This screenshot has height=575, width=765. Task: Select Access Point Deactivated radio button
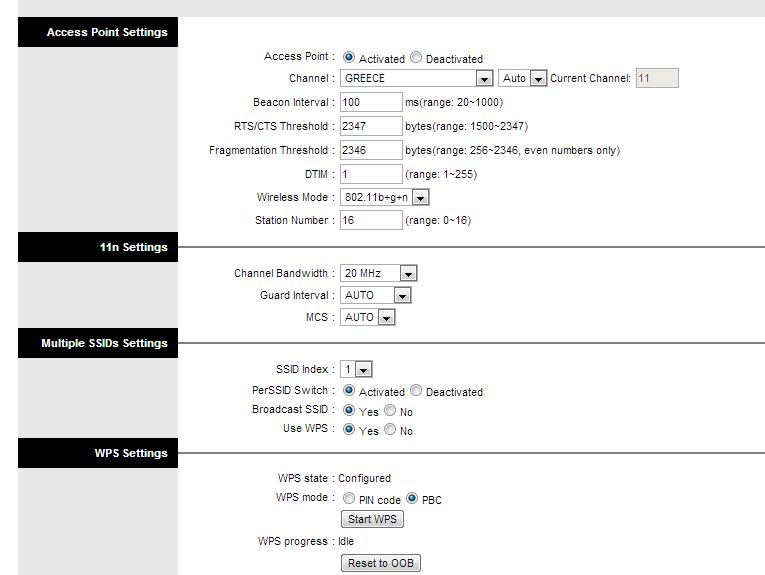pos(416,58)
